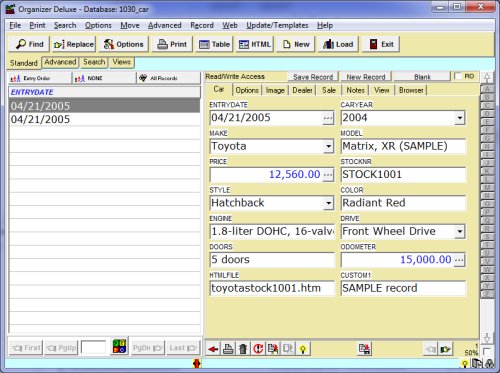Click the page number box between PgUp and PgDn
Image resolution: width=500 pixels, height=373 pixels.
click(x=94, y=348)
